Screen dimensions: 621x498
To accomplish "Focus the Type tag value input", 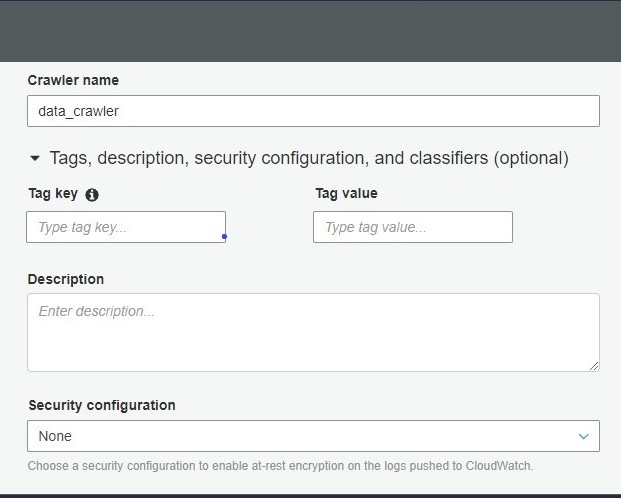I will click(x=413, y=227).
